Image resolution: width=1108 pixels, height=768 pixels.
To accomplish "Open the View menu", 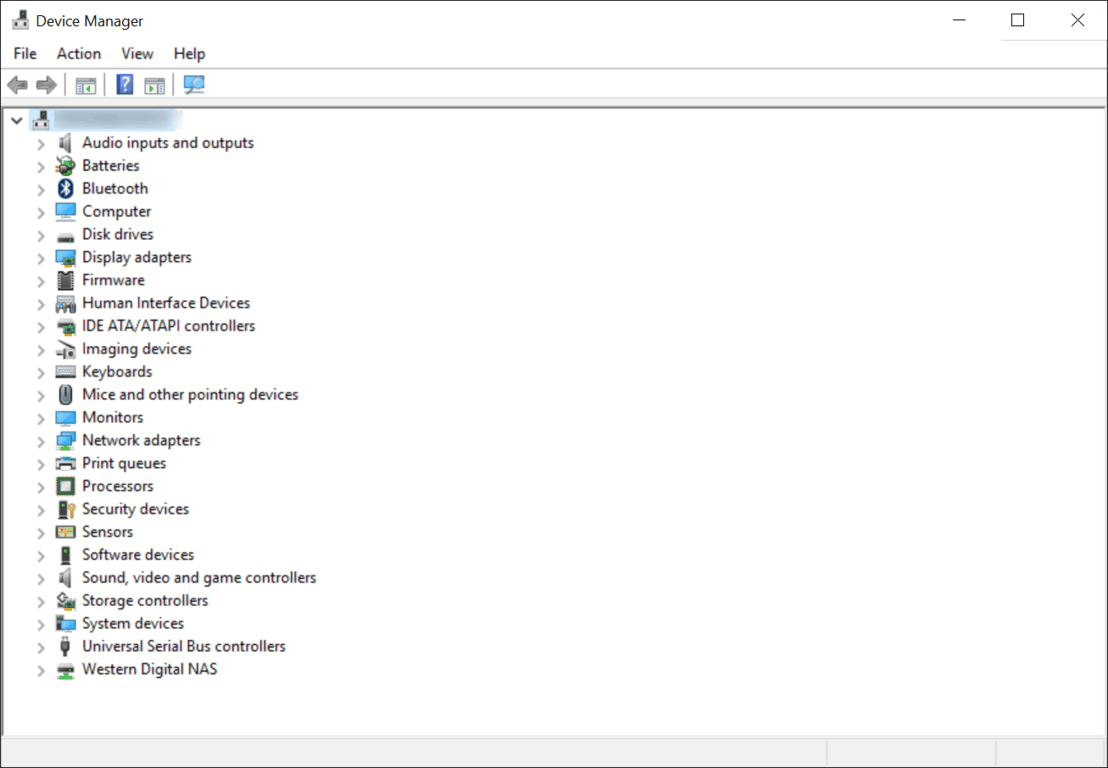I will [x=137, y=54].
